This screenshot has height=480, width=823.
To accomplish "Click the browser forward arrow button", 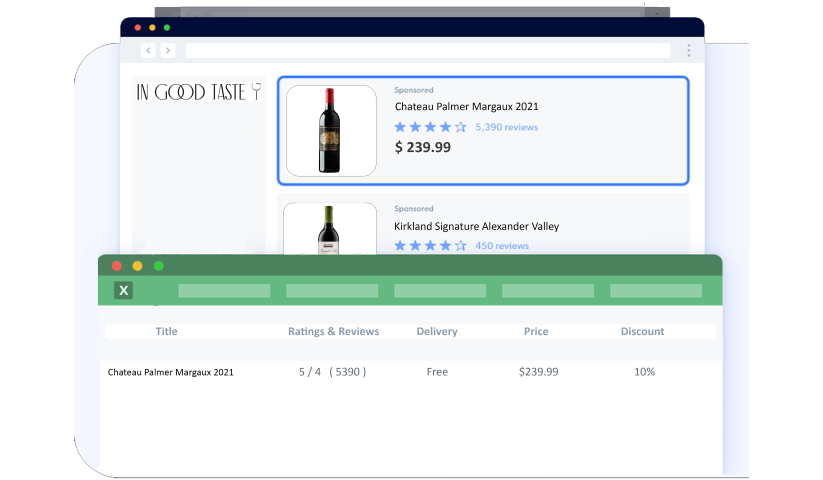I will coord(167,50).
